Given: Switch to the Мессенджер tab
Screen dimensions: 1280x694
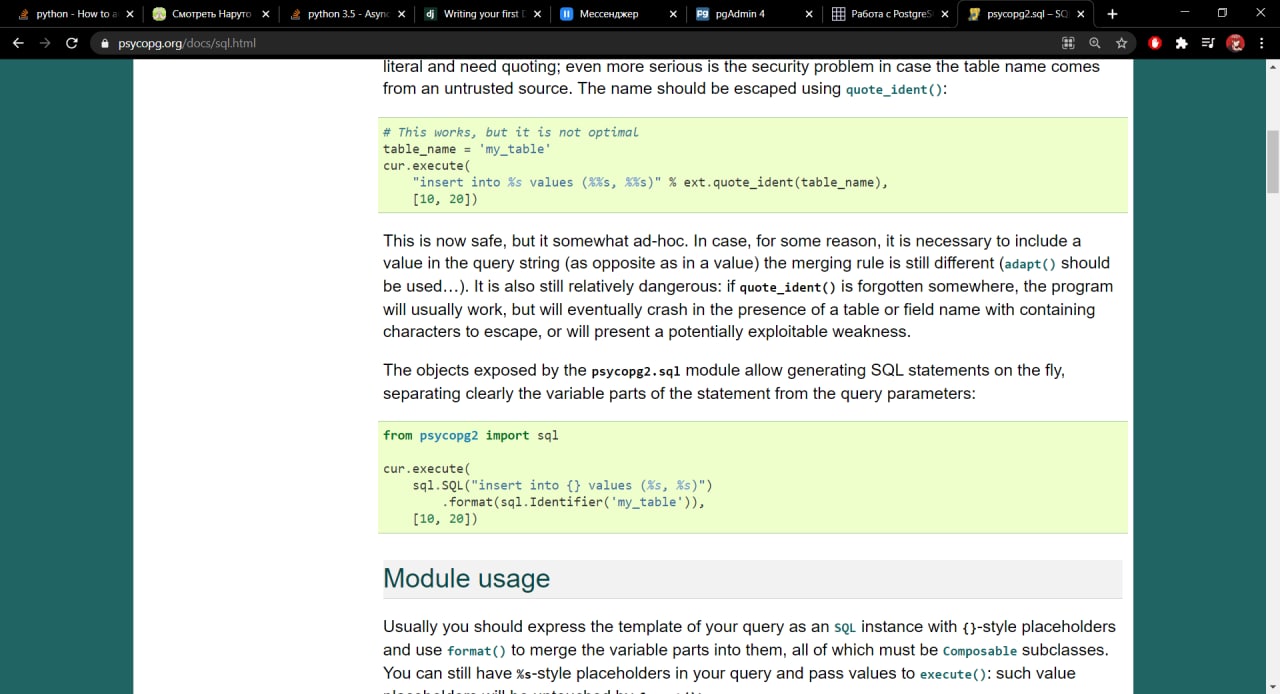Looking at the screenshot, I should 608,14.
